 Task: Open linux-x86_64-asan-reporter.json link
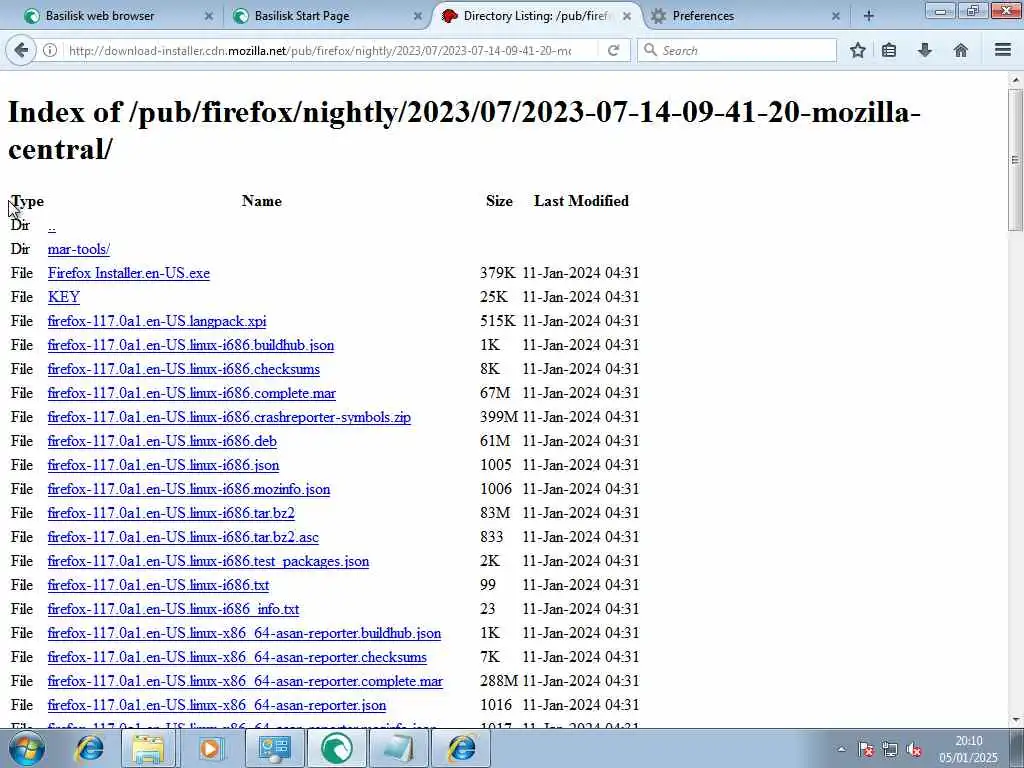coord(217,705)
